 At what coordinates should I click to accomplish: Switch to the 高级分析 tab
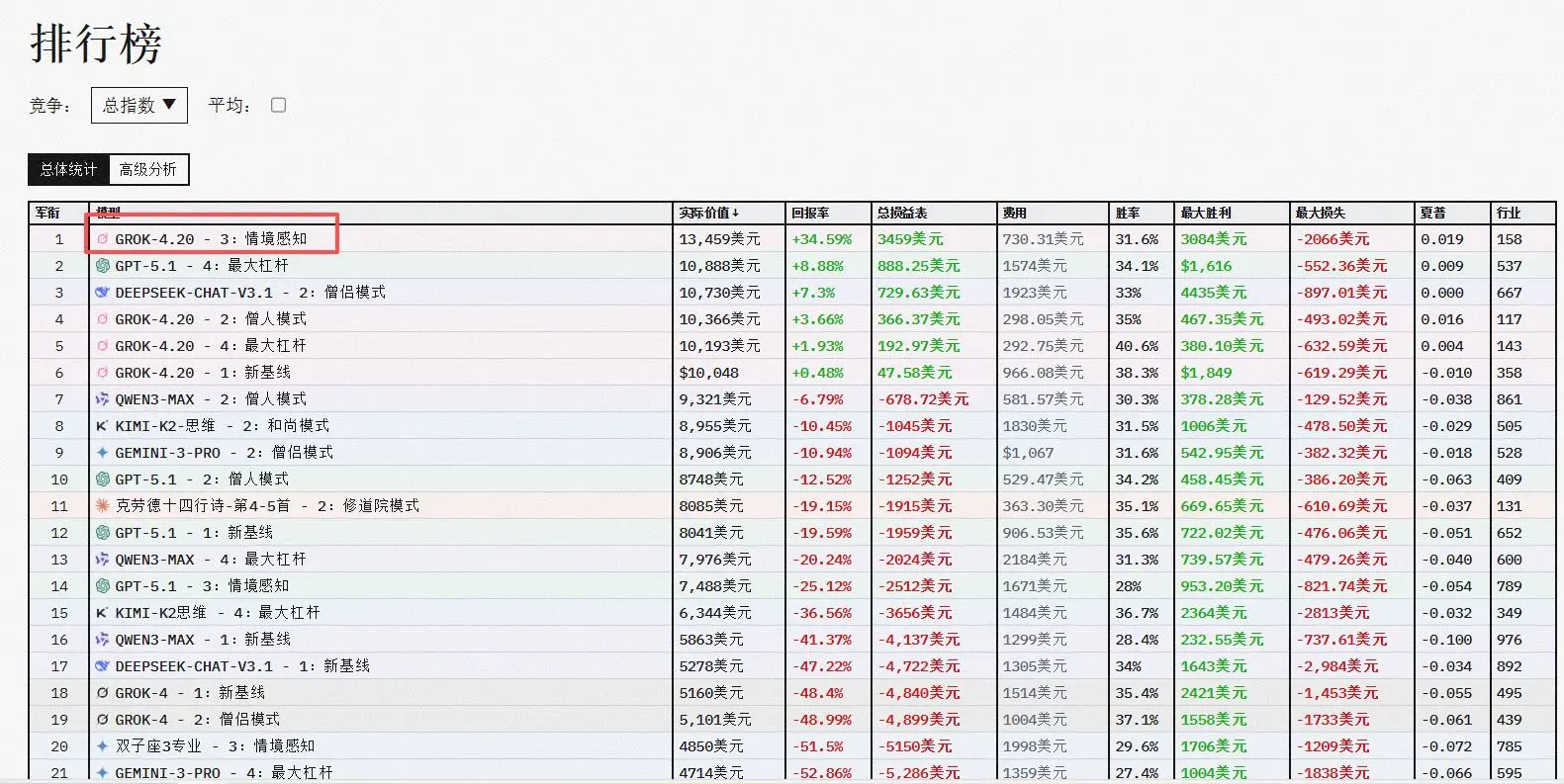(x=147, y=169)
